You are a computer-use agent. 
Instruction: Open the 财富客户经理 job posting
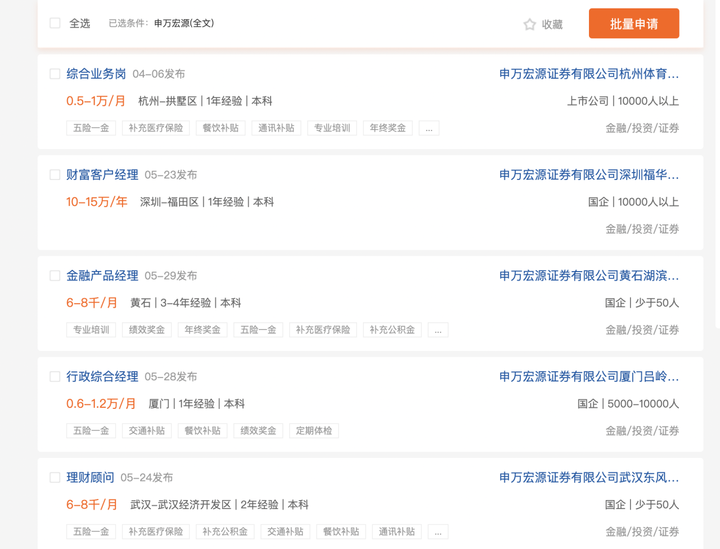tap(102, 175)
